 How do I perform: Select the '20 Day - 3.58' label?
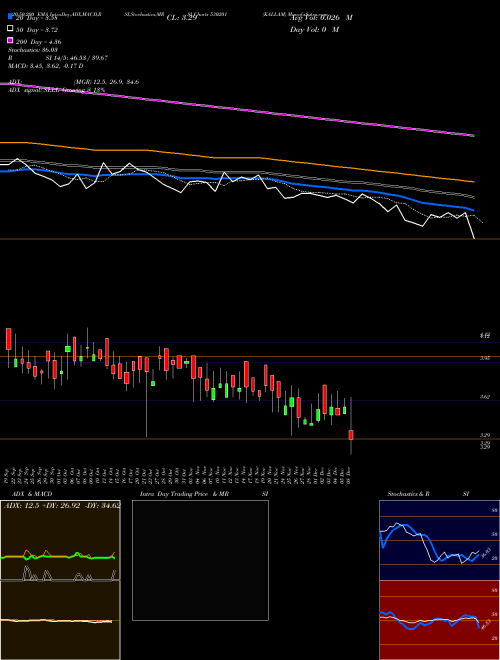point(36,18)
